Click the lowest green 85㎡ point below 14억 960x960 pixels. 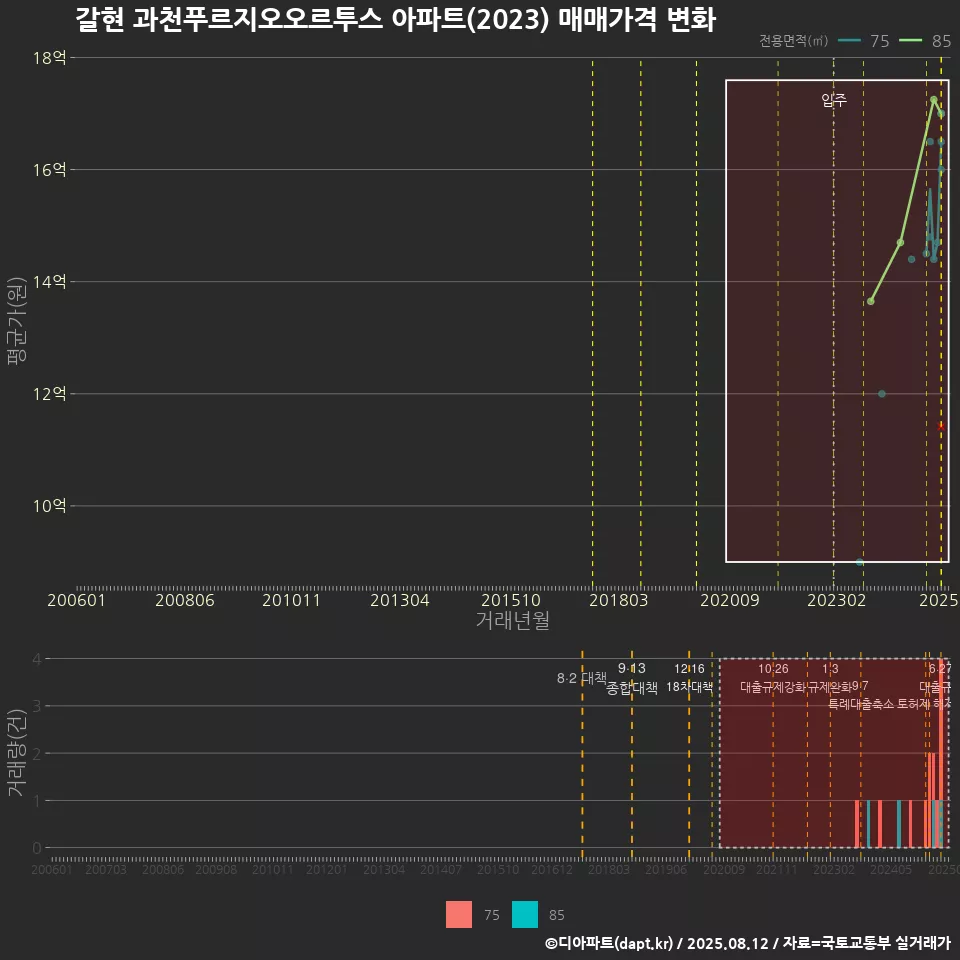871,301
